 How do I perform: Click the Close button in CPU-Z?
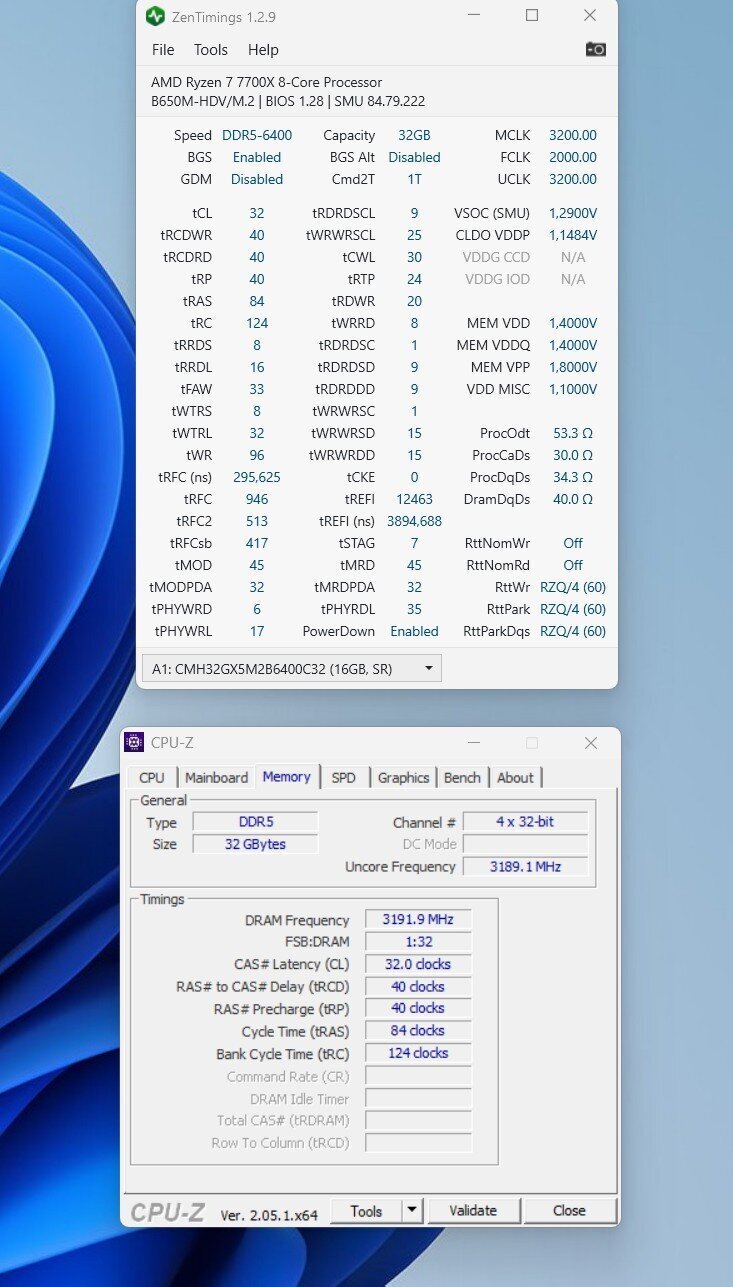(569, 1211)
